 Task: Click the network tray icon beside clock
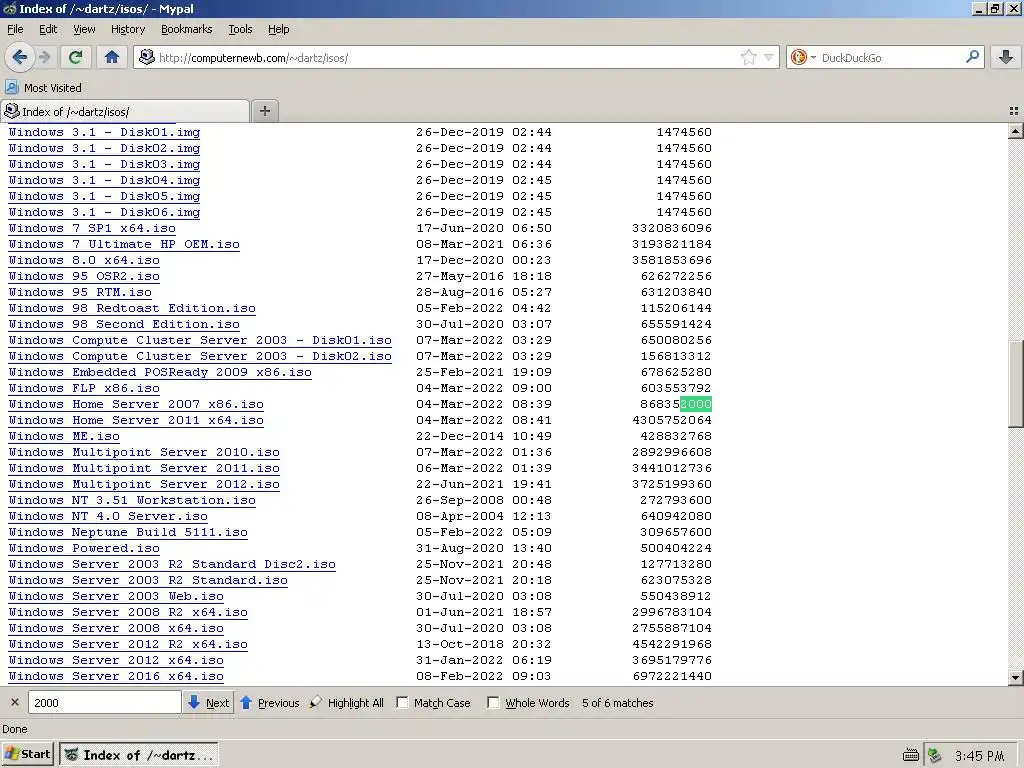pos(935,756)
